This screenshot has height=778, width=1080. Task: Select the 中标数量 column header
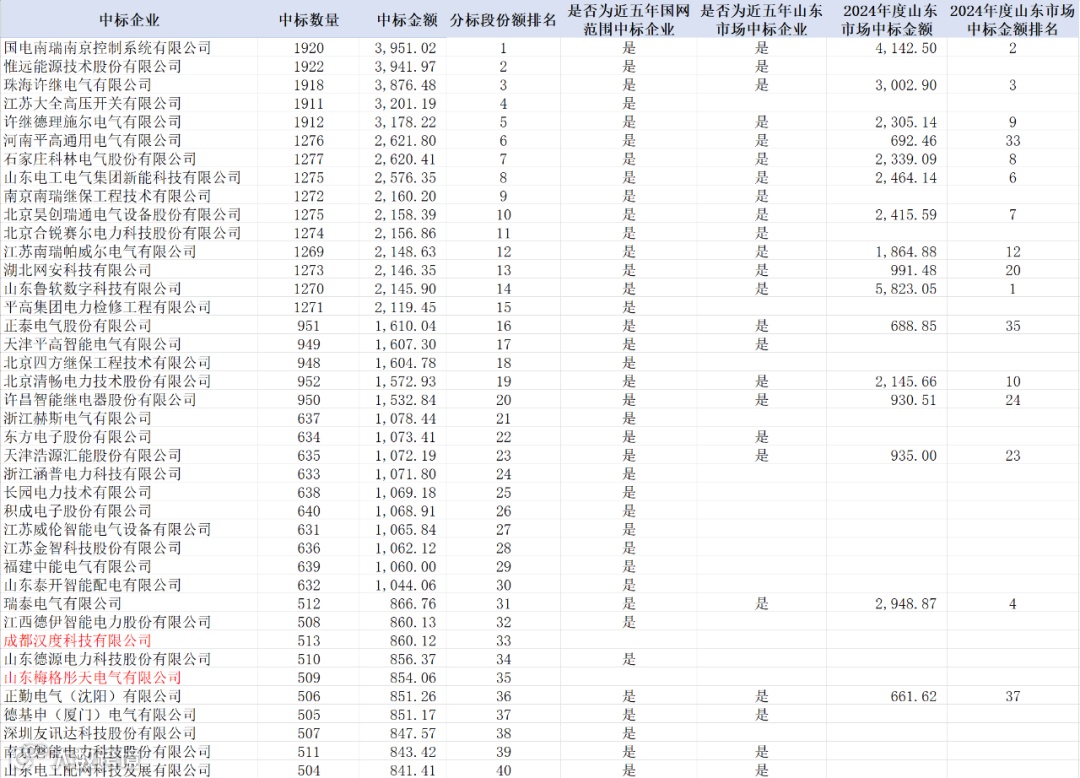point(309,20)
